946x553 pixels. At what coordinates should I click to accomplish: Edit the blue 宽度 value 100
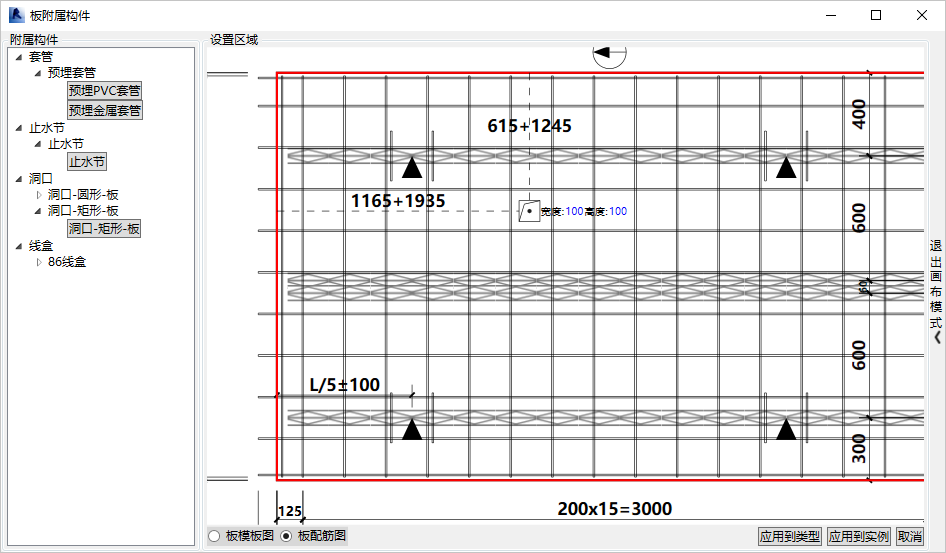point(574,211)
